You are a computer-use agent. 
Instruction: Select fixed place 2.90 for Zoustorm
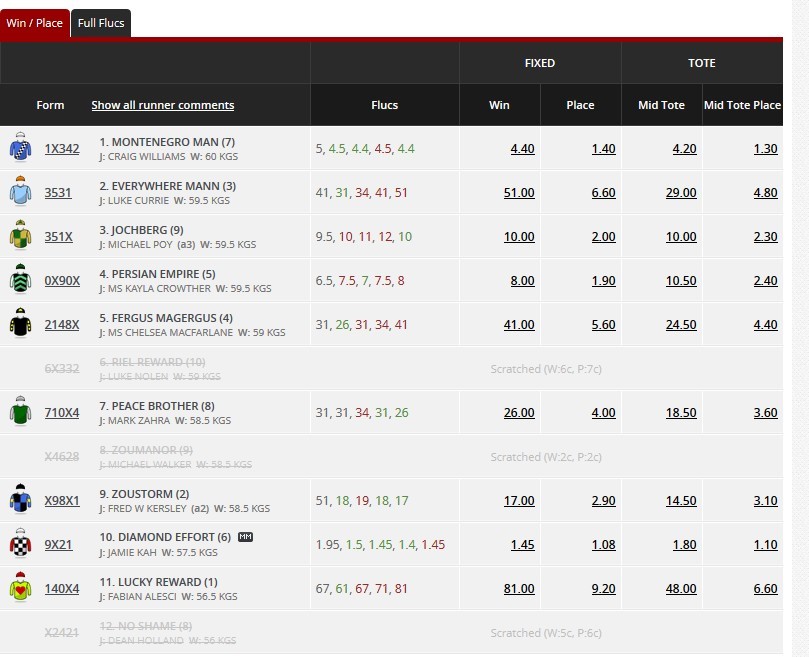click(x=603, y=501)
